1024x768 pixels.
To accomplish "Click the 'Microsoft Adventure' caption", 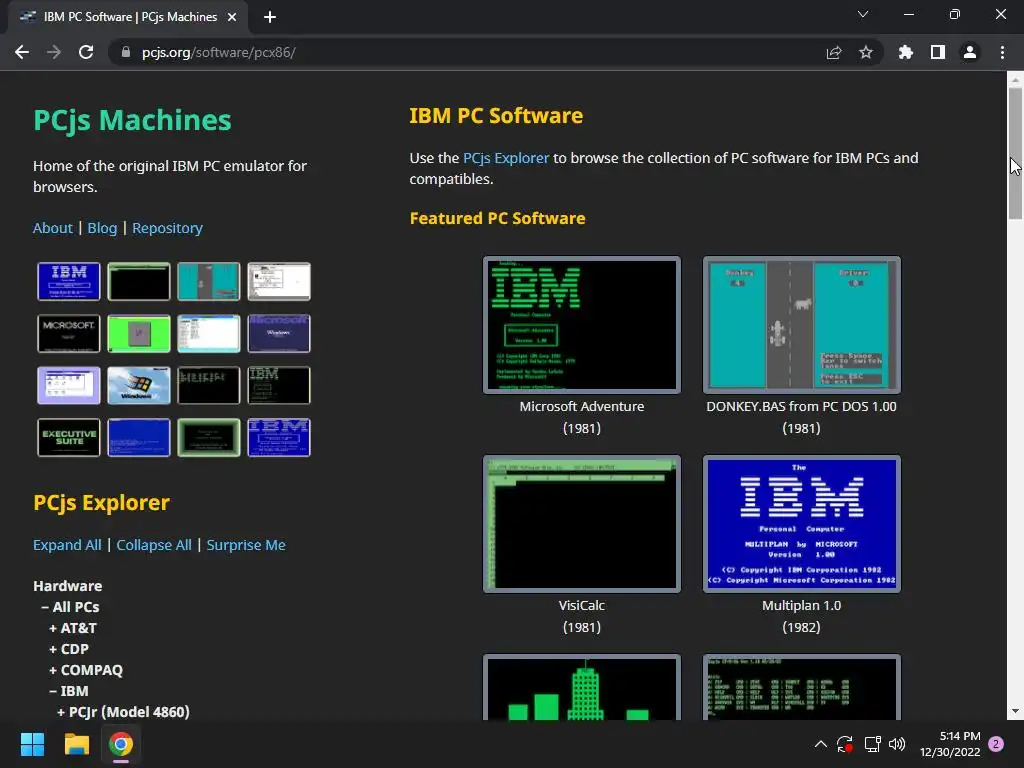I will point(581,406).
